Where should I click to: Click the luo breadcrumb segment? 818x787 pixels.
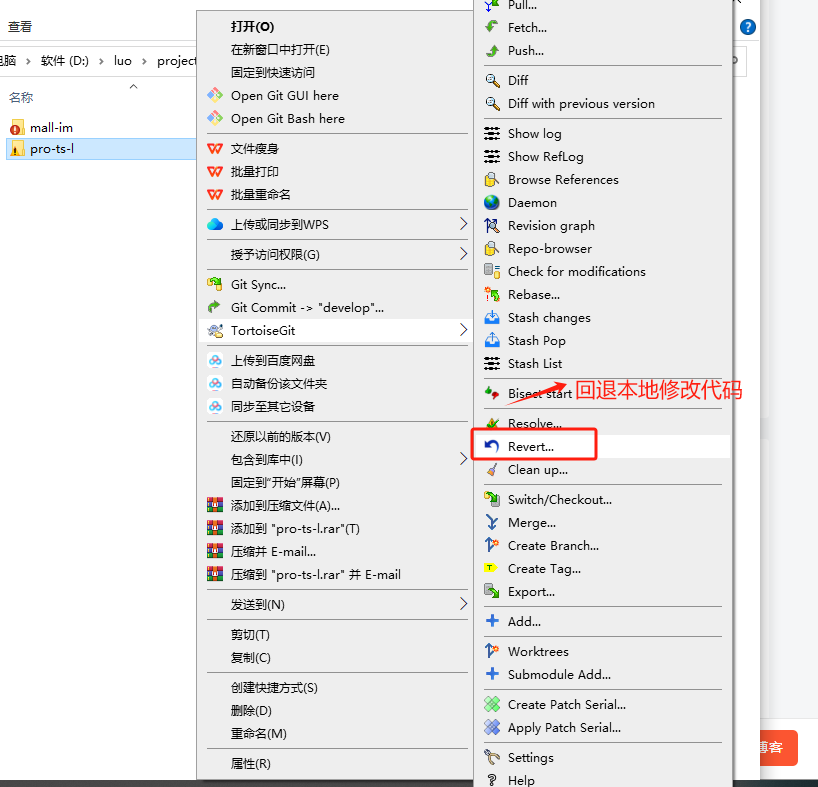click(x=123, y=61)
